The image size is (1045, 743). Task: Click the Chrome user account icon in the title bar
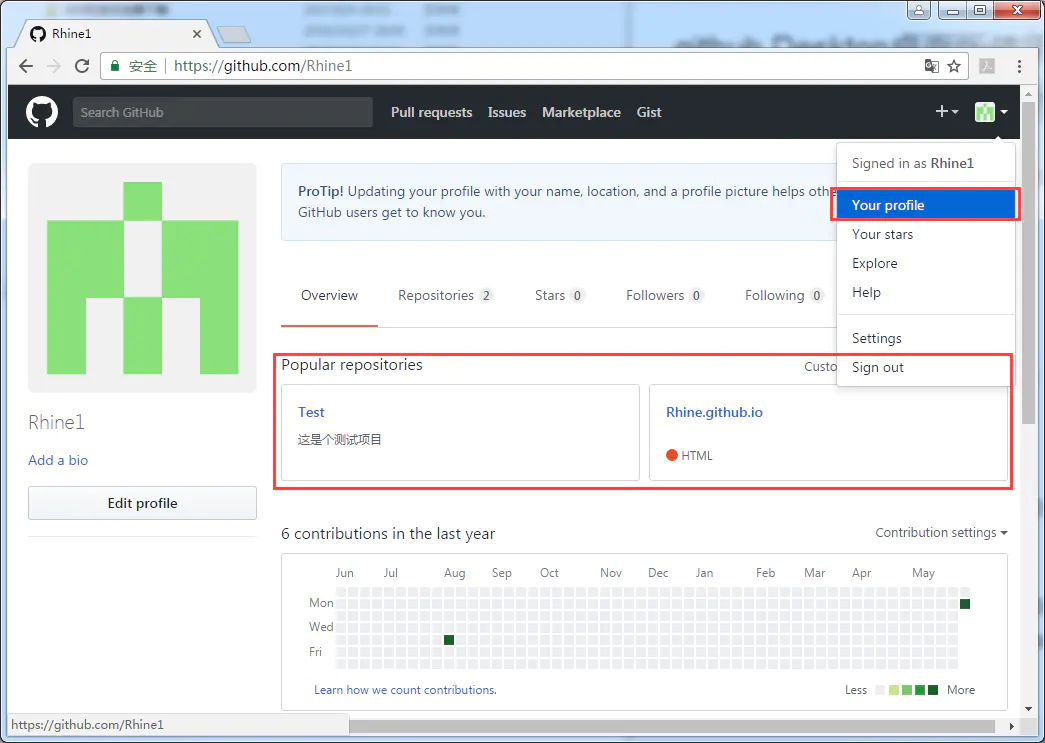pyautogui.click(x=918, y=10)
